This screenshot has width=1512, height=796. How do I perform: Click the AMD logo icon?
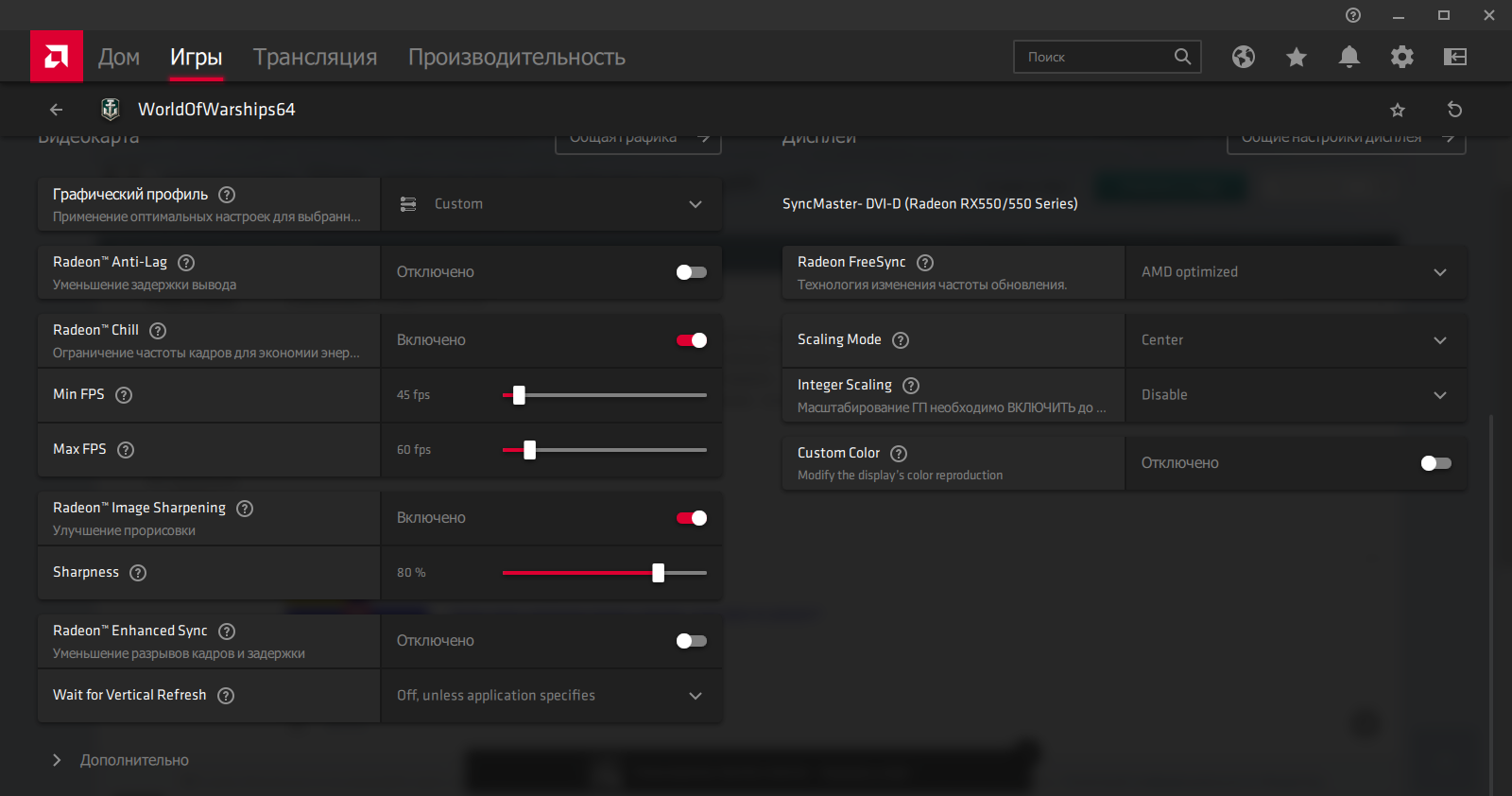[x=57, y=57]
